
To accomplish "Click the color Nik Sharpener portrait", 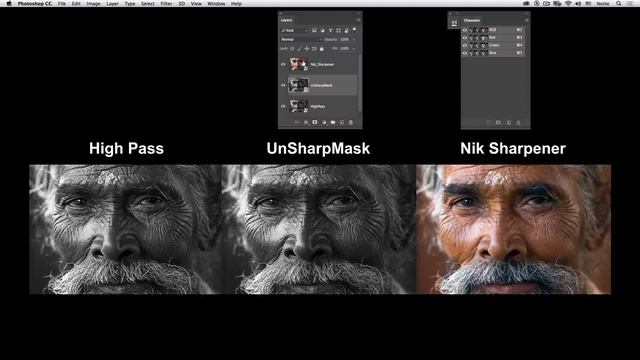I will pyautogui.click(x=513, y=229).
